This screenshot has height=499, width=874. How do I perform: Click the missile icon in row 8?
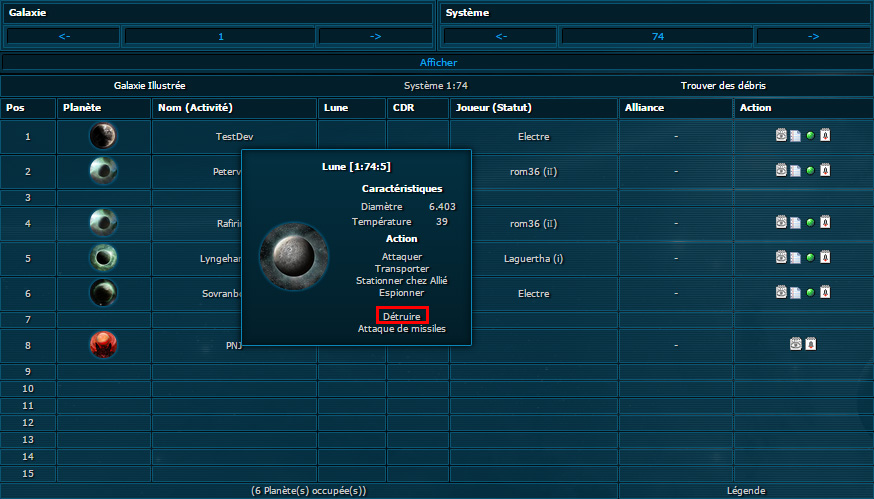click(810, 344)
